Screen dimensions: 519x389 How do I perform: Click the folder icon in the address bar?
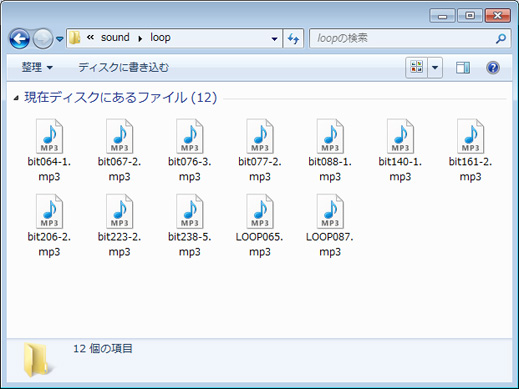pyautogui.click(x=75, y=38)
